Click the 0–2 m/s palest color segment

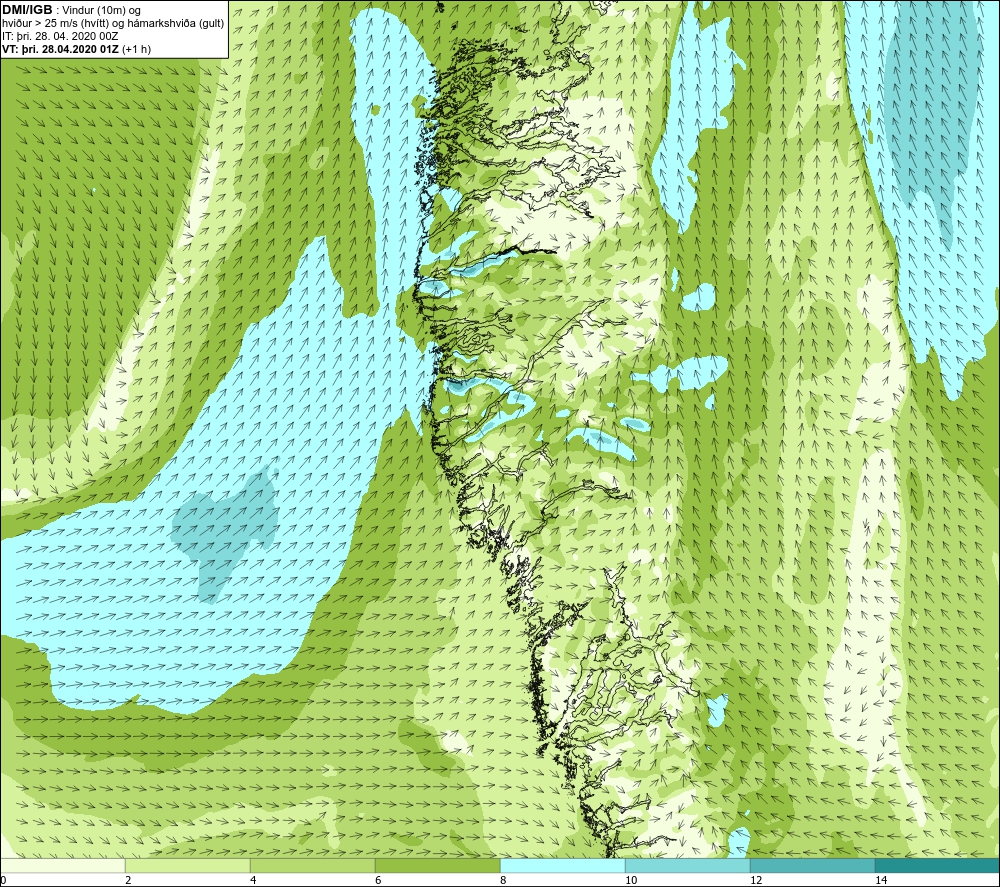pos(62,865)
